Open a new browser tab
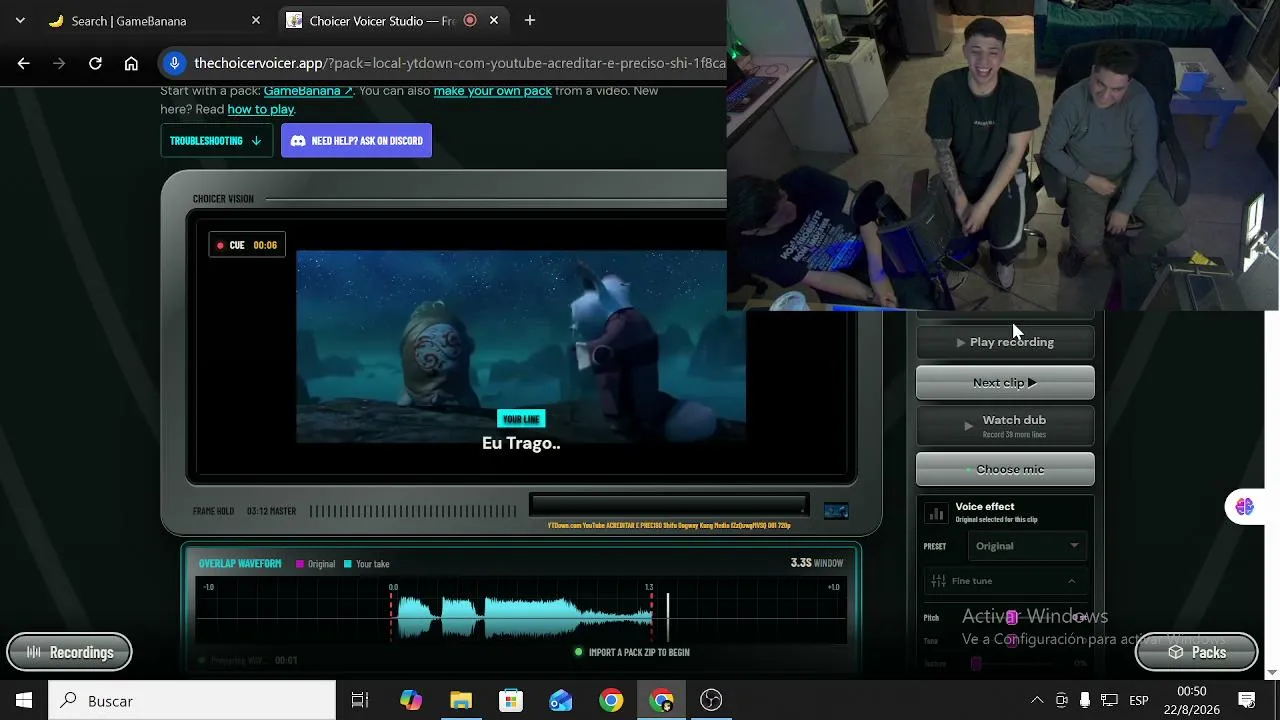 pyautogui.click(x=530, y=21)
